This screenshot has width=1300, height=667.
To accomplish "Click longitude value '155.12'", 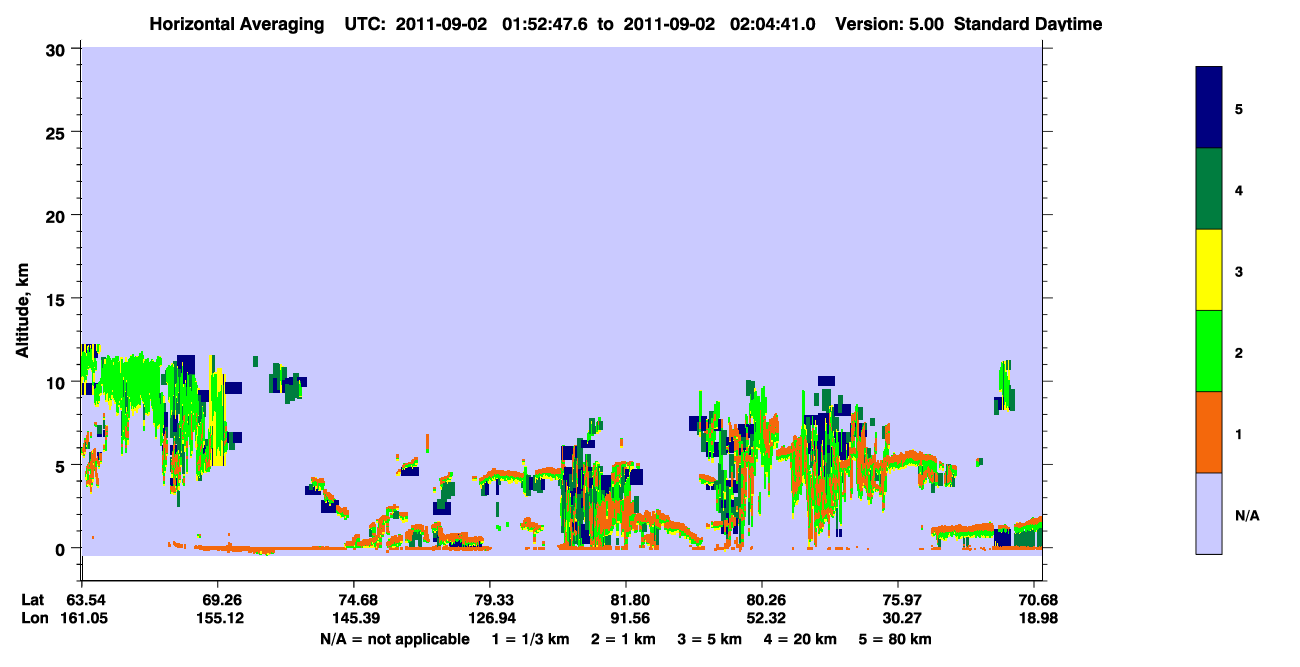I will tap(218, 618).
